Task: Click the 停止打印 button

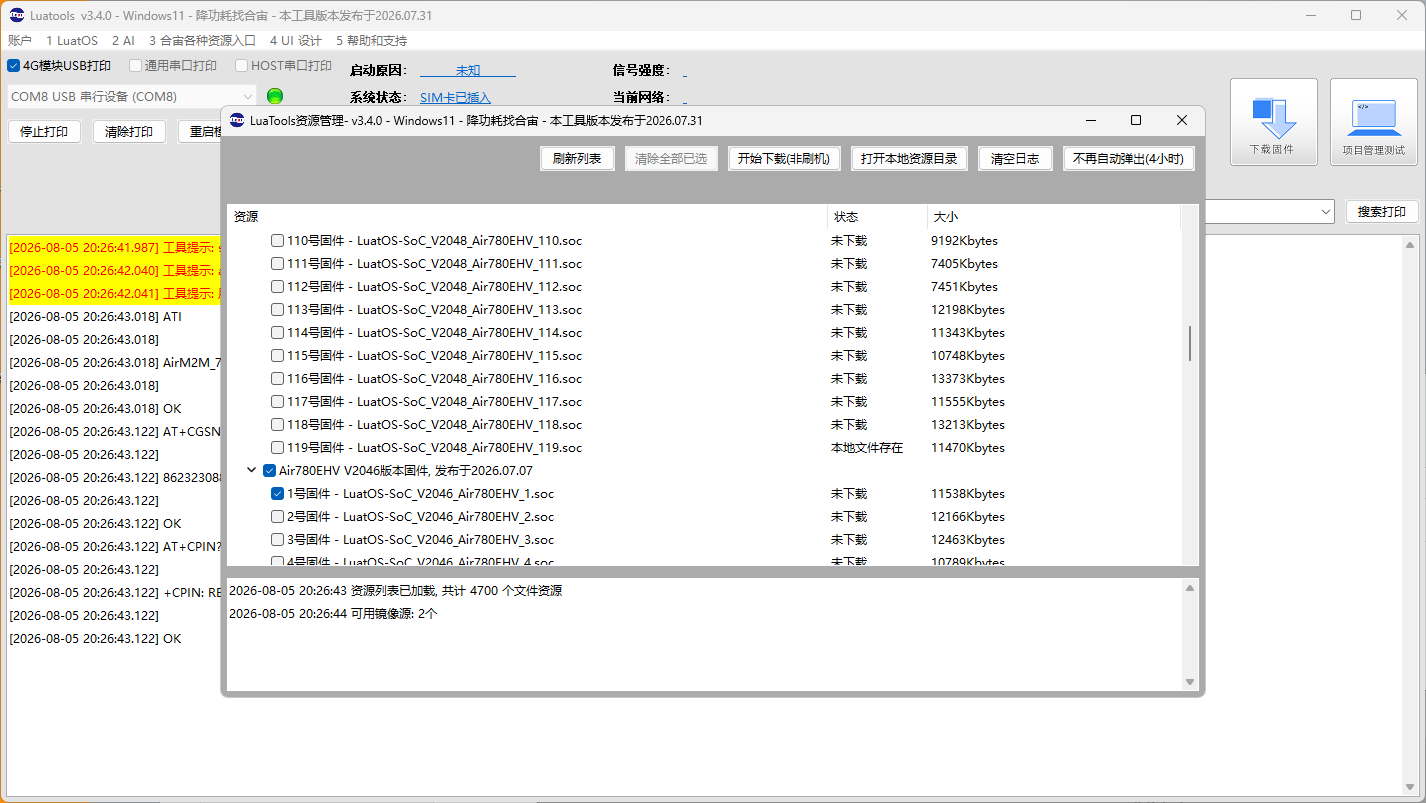Action: coord(44,132)
